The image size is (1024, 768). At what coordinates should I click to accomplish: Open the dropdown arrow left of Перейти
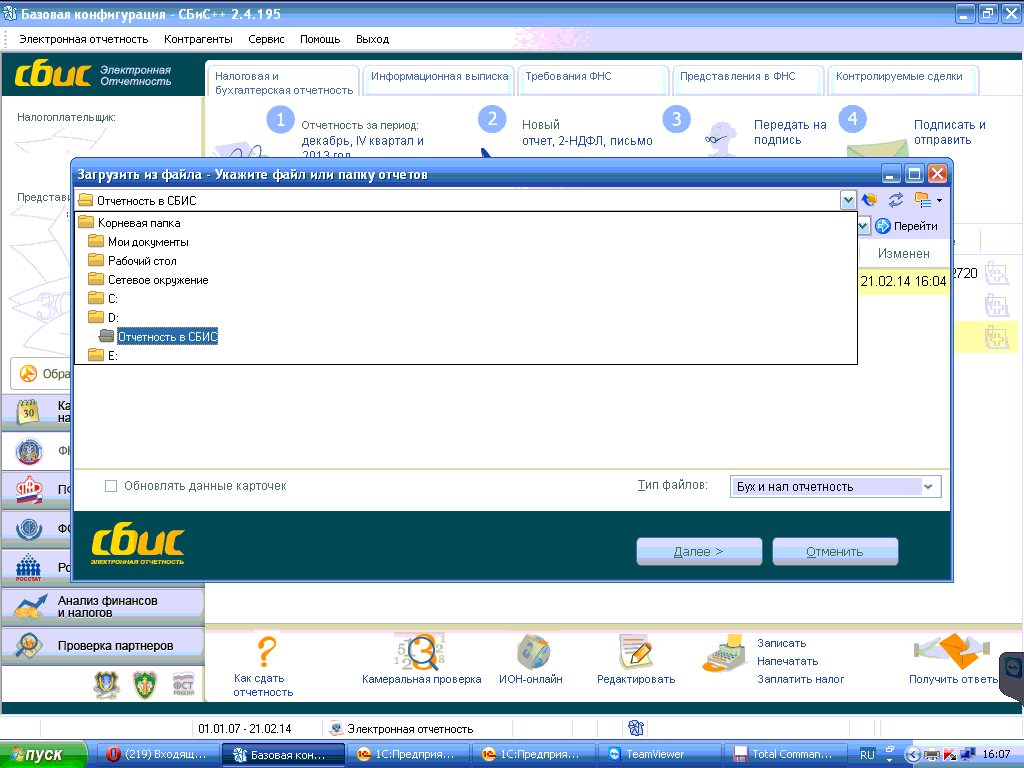[x=863, y=226]
